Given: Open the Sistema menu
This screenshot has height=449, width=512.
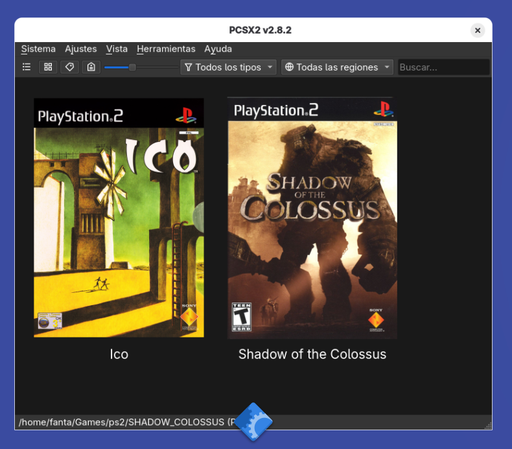Looking at the screenshot, I should pyautogui.click(x=38, y=49).
